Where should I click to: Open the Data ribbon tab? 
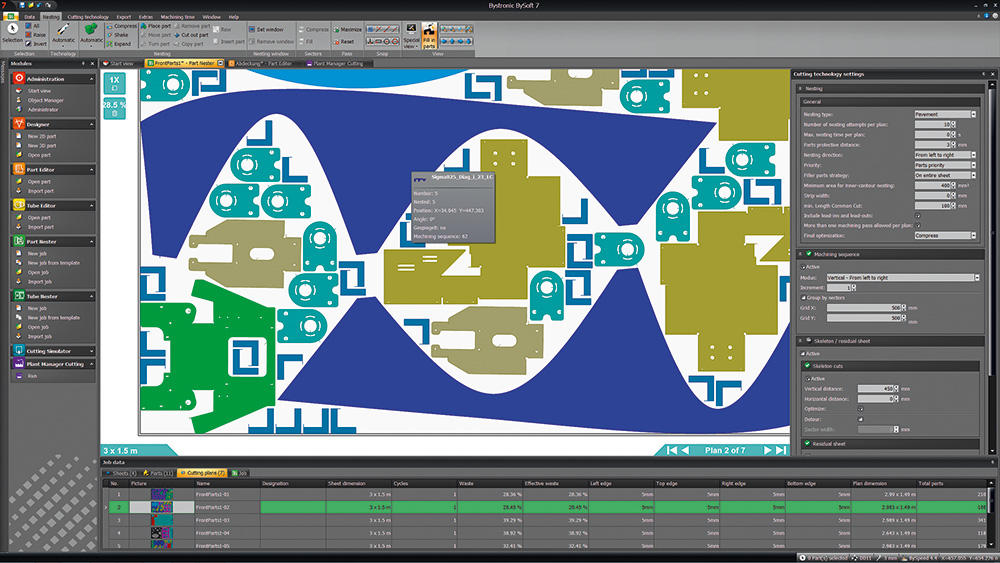(x=29, y=17)
